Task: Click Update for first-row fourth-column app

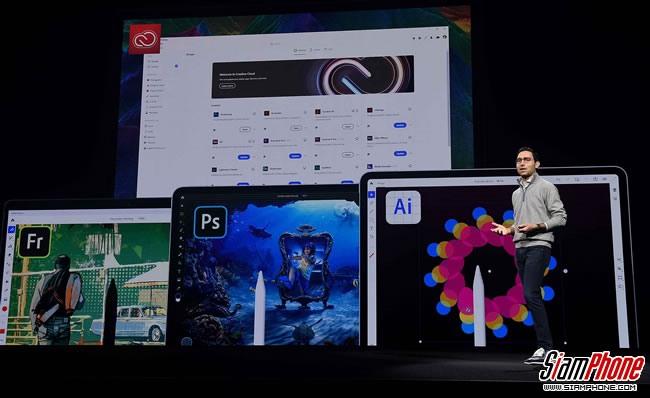Action: (x=400, y=125)
